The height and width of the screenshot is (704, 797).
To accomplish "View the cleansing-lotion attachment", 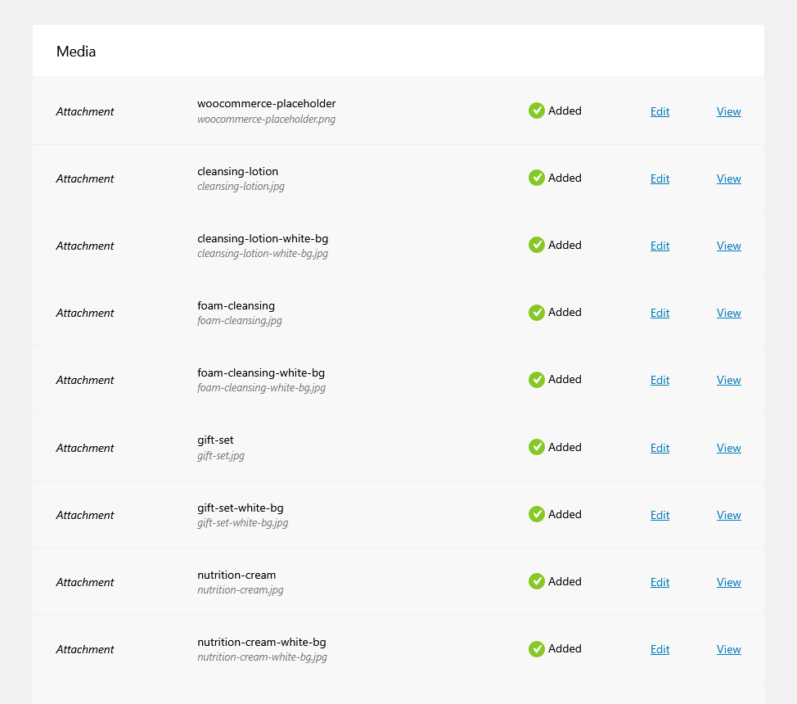I will point(729,178).
